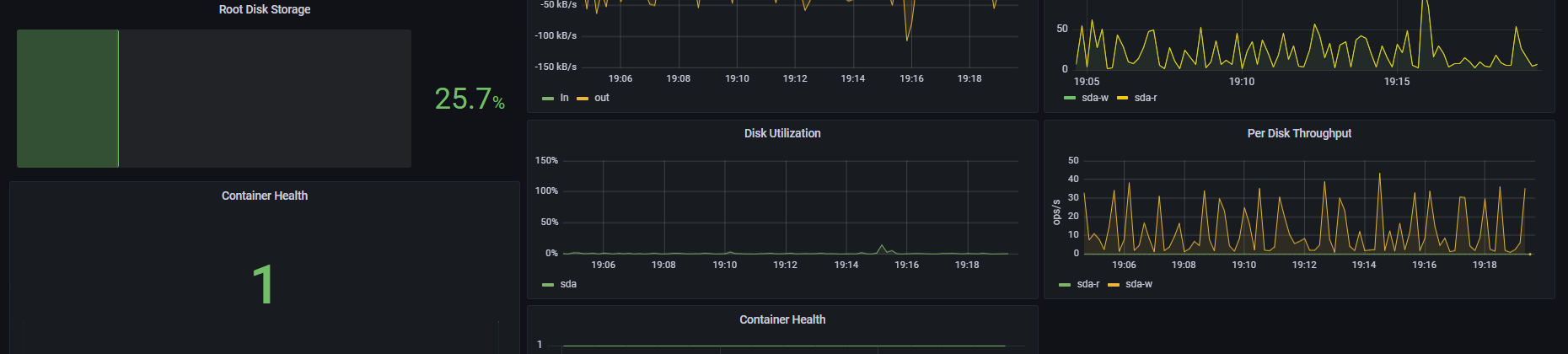1568x354 pixels.
Task: Click the large green Container Health value 1
Action: 263,284
